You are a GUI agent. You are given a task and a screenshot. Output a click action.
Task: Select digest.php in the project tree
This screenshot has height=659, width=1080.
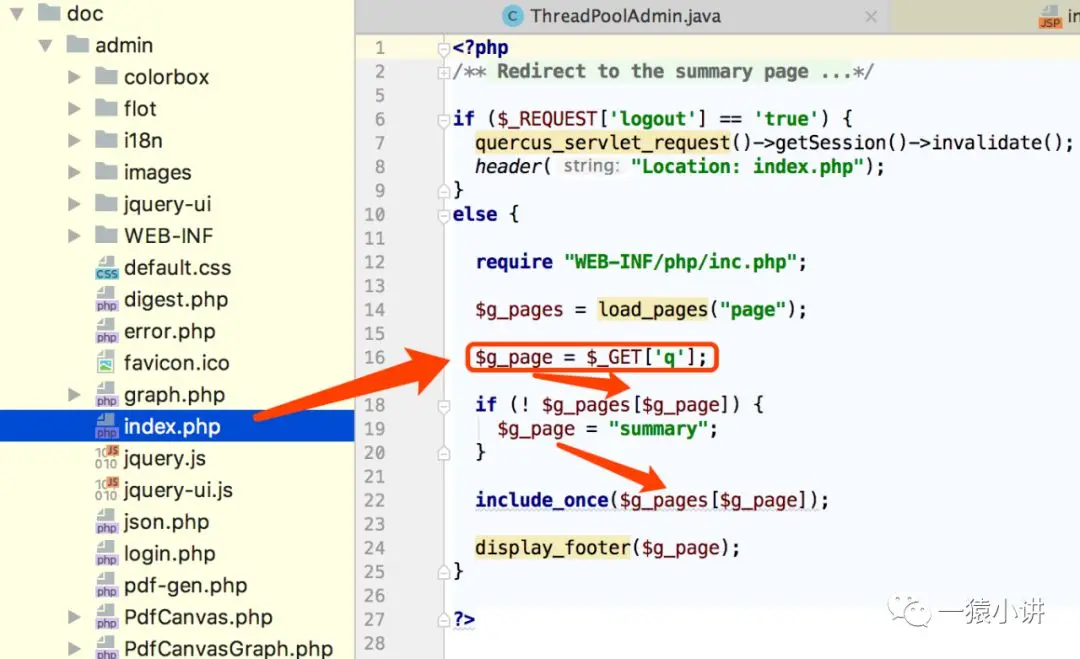coord(176,300)
